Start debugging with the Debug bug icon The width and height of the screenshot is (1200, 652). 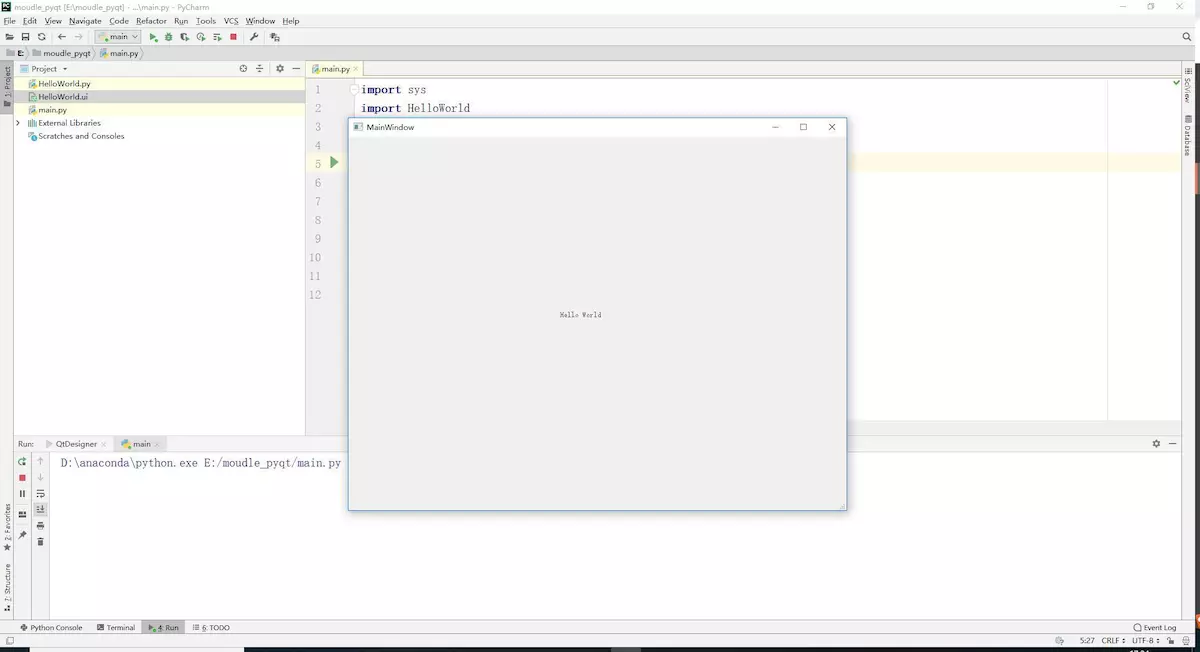(x=166, y=37)
